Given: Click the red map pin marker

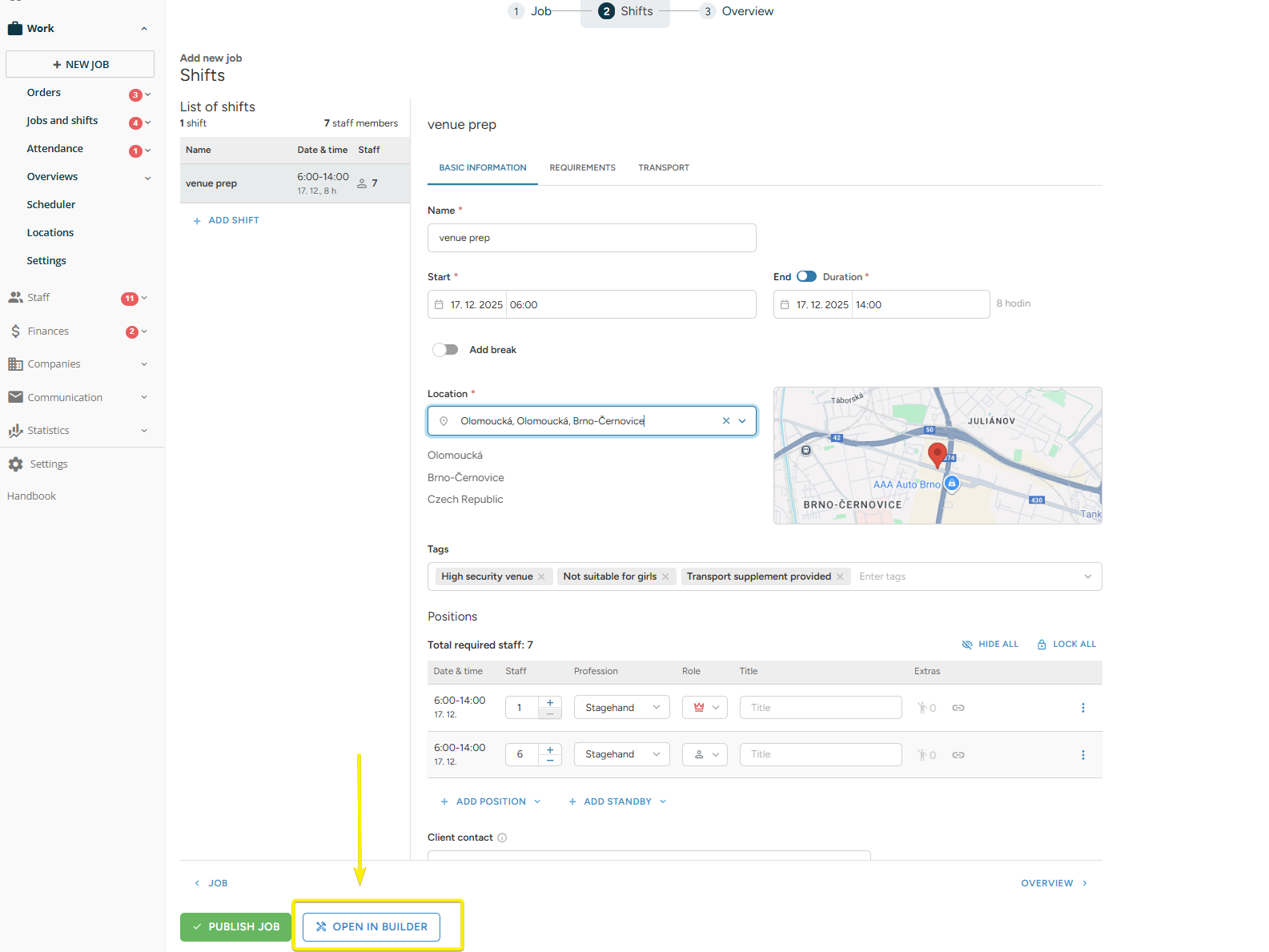Looking at the screenshot, I should tap(936, 454).
